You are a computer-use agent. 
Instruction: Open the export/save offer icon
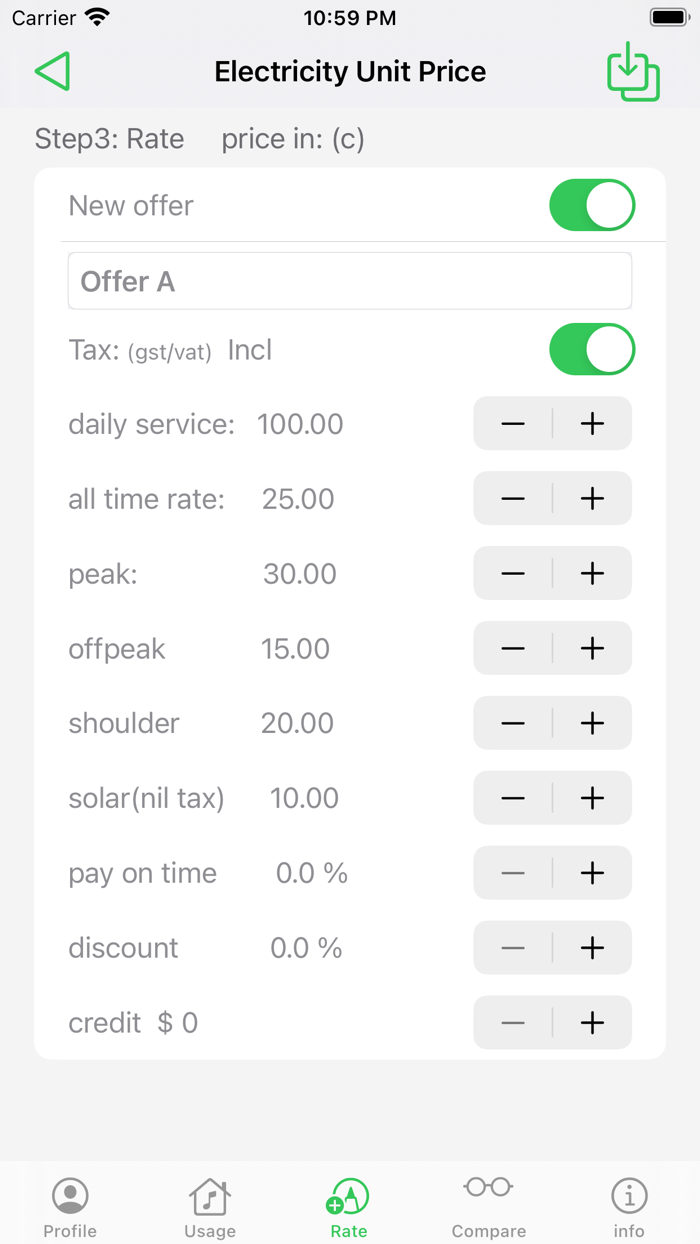(631, 71)
